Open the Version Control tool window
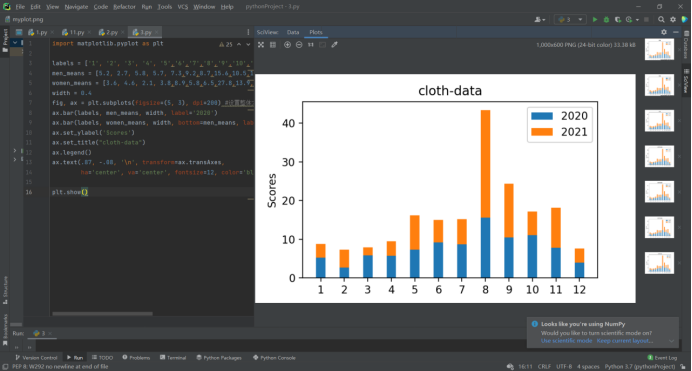The height and width of the screenshot is (371, 692). (36, 358)
